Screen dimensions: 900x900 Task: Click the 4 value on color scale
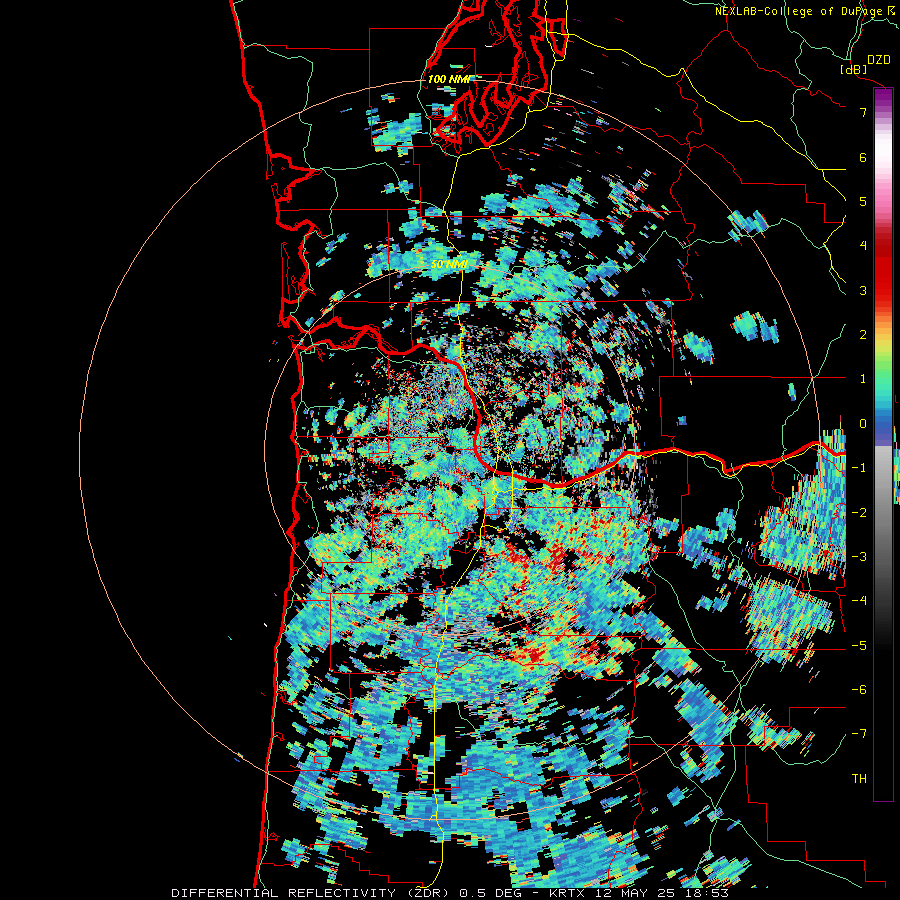(863, 246)
